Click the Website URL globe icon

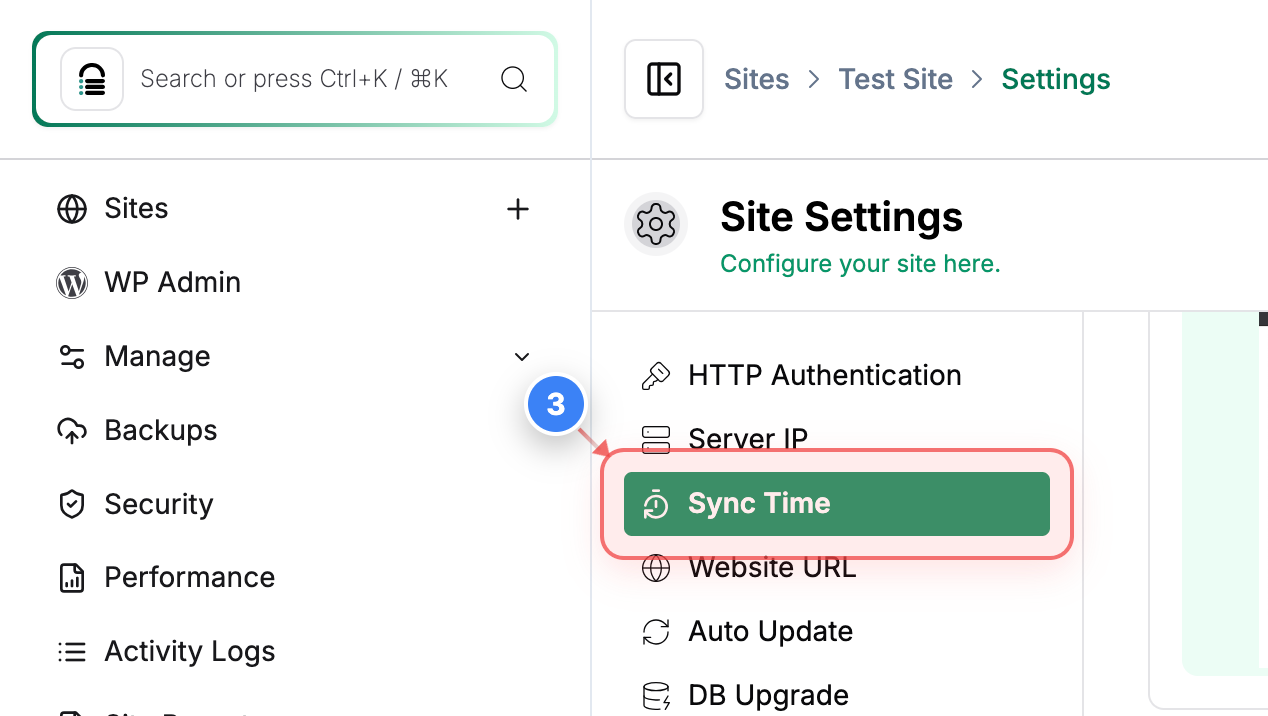tap(656, 568)
